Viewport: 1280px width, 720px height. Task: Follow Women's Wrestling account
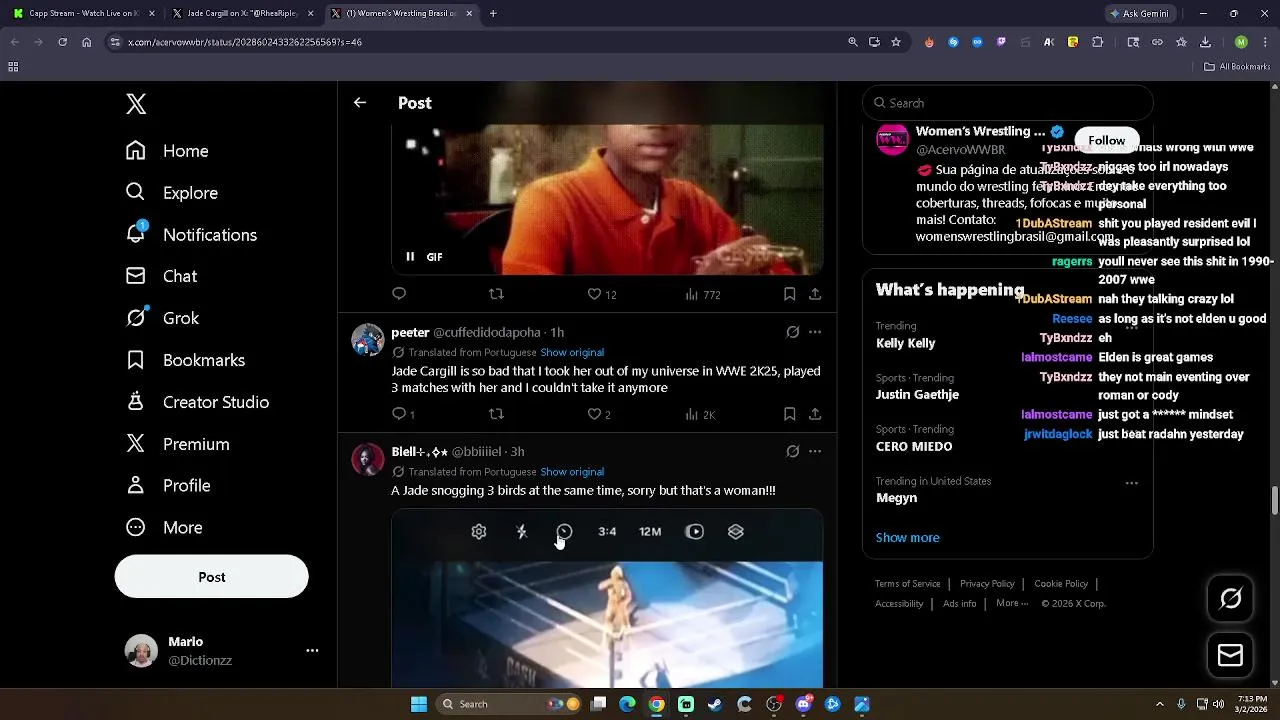click(x=1106, y=140)
